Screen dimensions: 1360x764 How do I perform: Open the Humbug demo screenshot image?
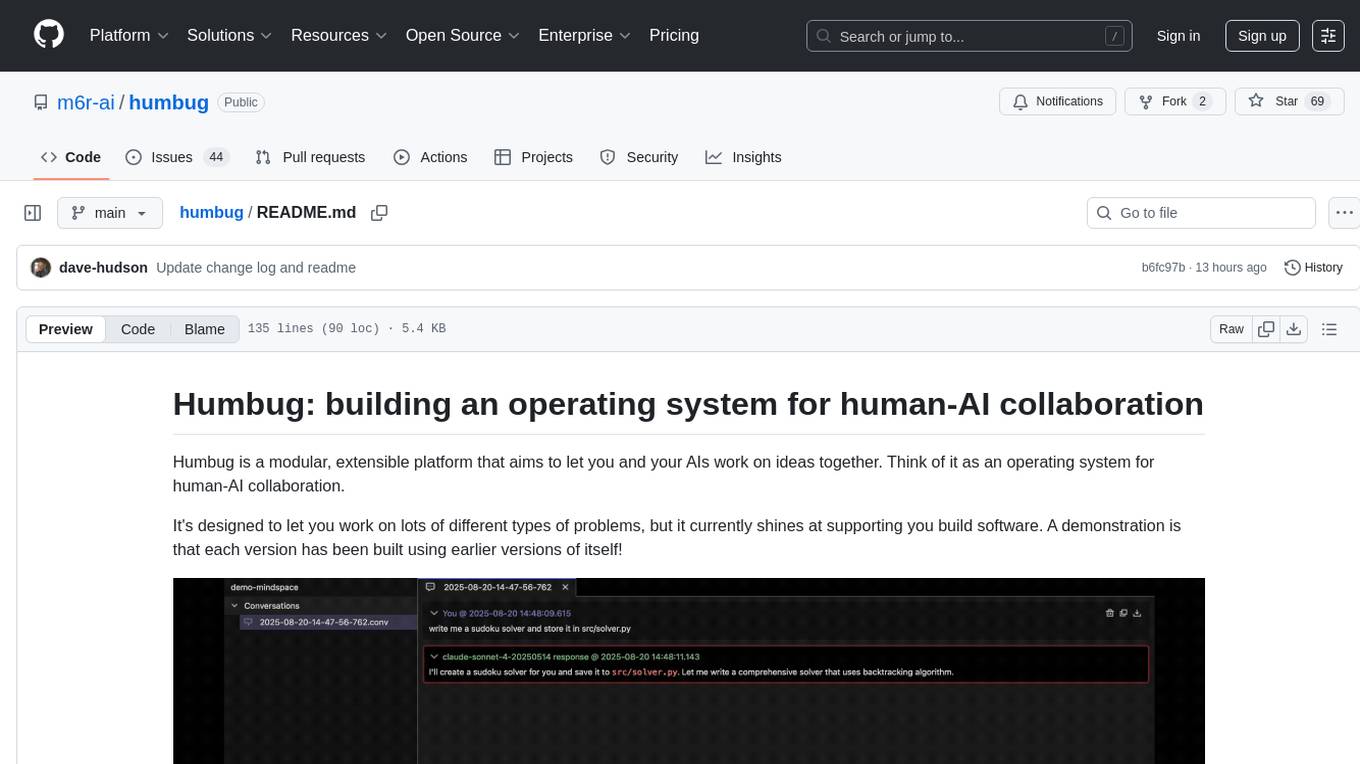pos(689,671)
